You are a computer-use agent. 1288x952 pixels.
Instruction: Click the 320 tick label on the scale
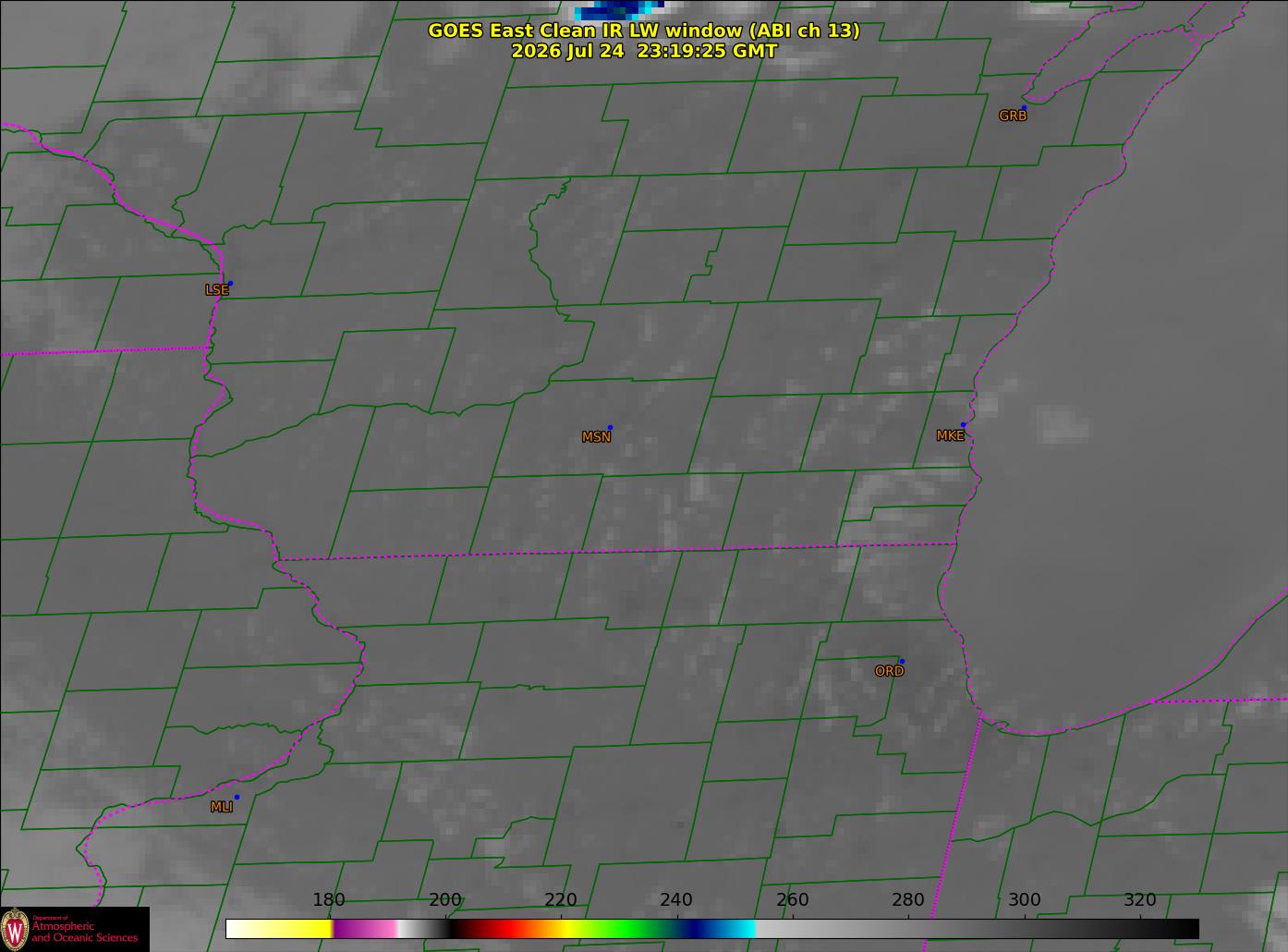pyautogui.click(x=1140, y=899)
